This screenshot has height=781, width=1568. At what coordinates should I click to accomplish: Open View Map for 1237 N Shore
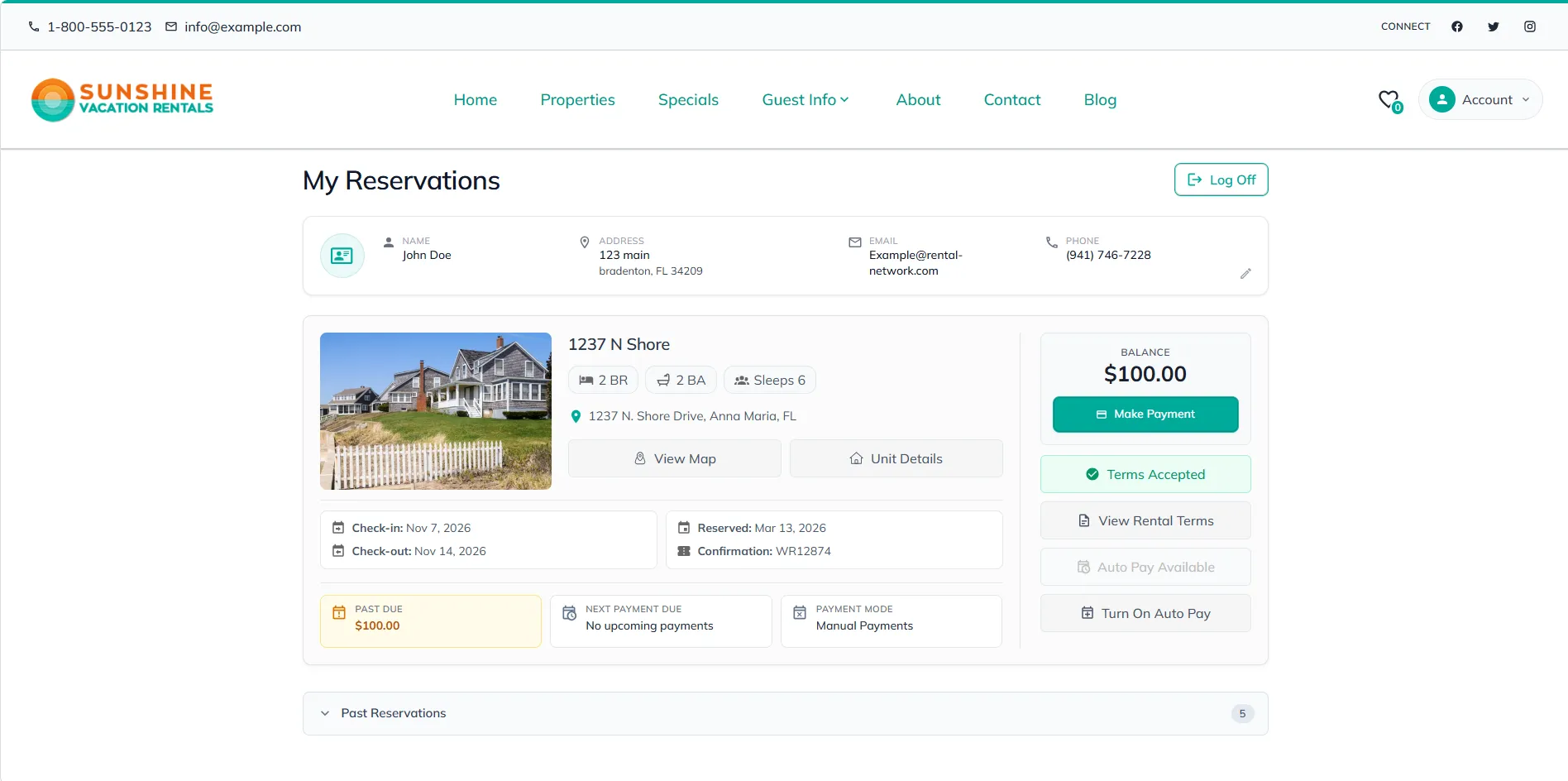[x=675, y=458]
